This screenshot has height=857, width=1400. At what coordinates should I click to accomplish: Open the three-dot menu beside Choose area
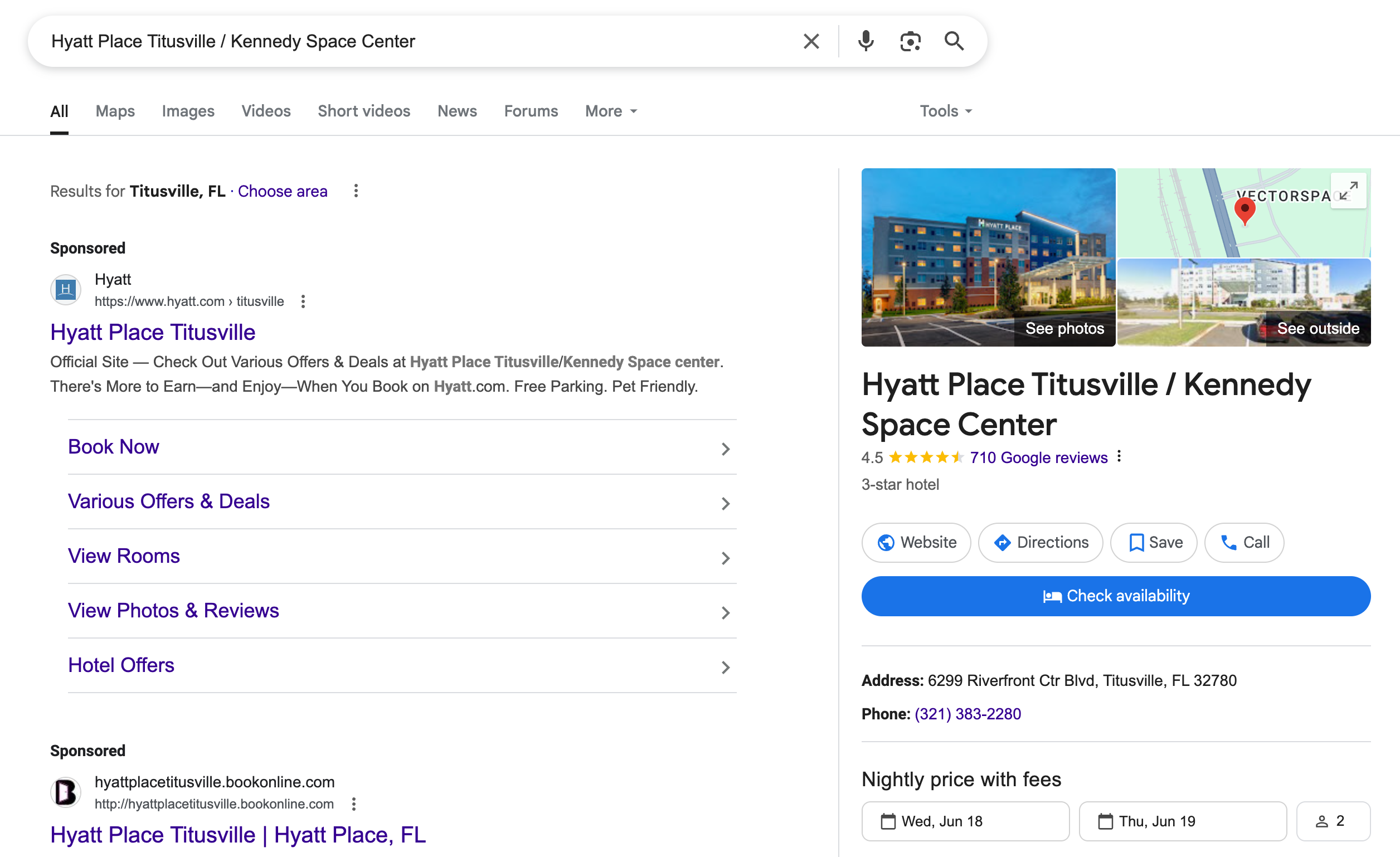(356, 191)
